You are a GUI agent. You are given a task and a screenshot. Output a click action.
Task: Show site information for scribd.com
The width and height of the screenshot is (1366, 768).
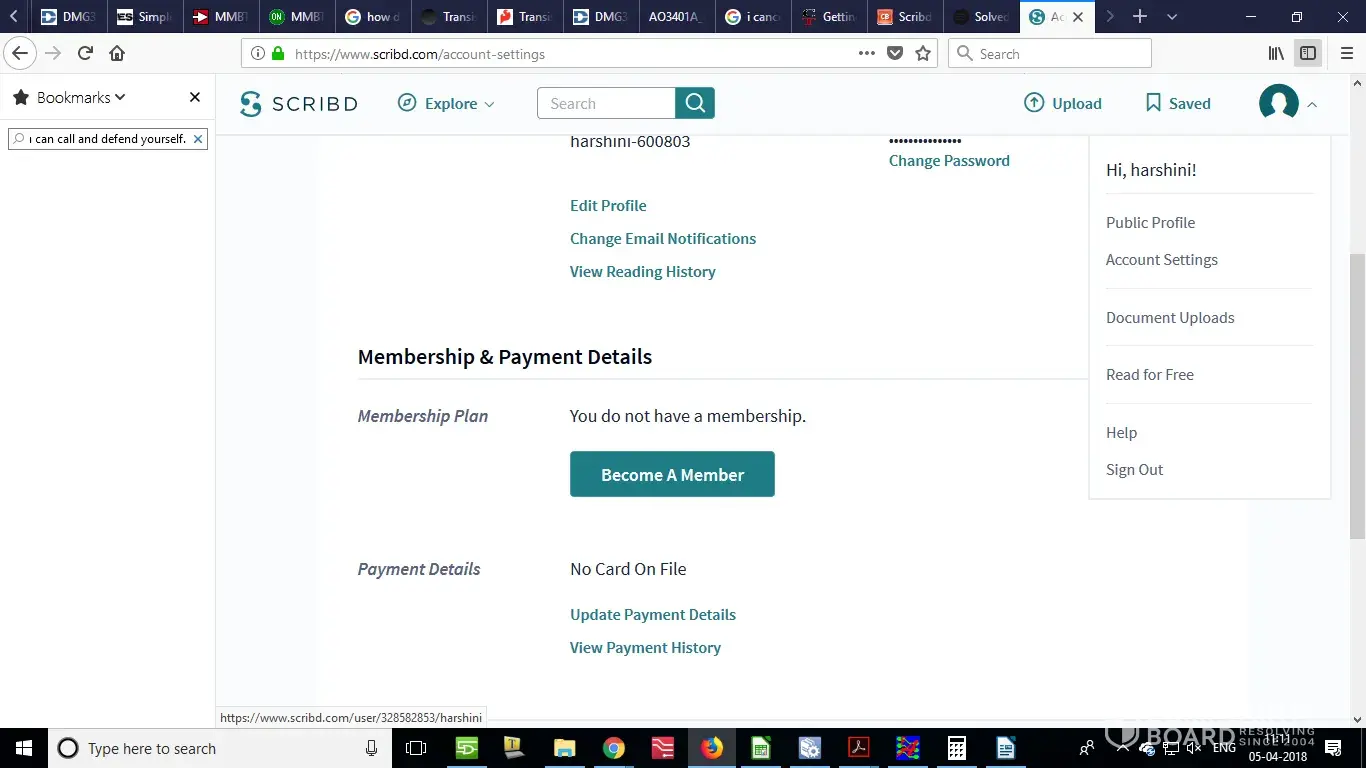click(x=257, y=54)
